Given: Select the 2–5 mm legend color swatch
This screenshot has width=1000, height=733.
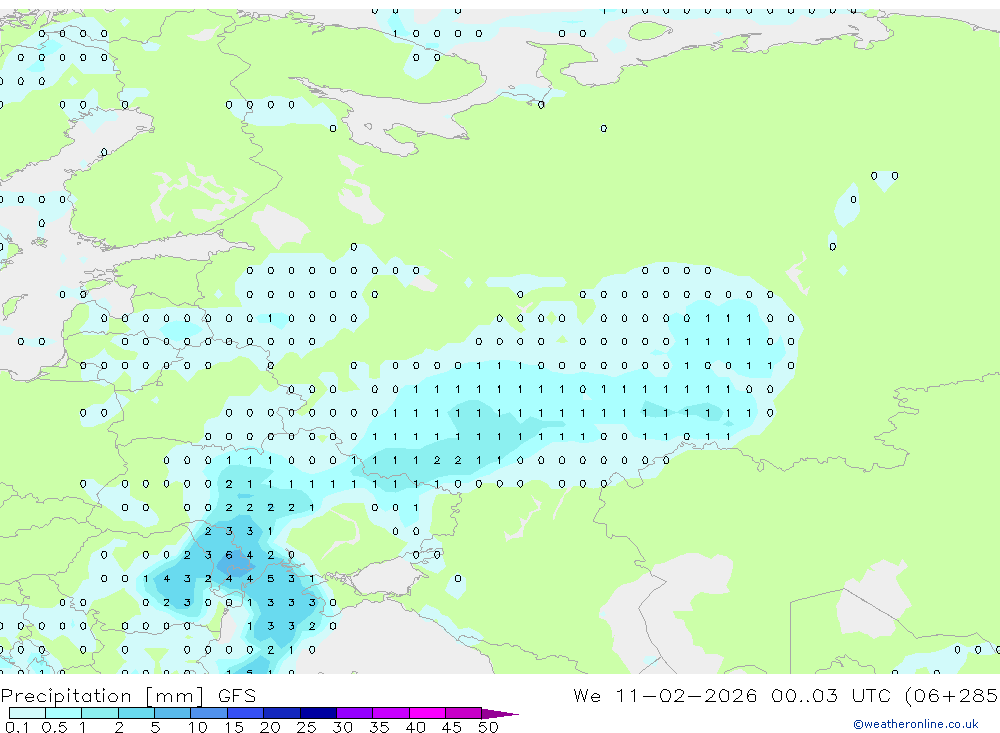Looking at the screenshot, I should (x=136, y=713).
